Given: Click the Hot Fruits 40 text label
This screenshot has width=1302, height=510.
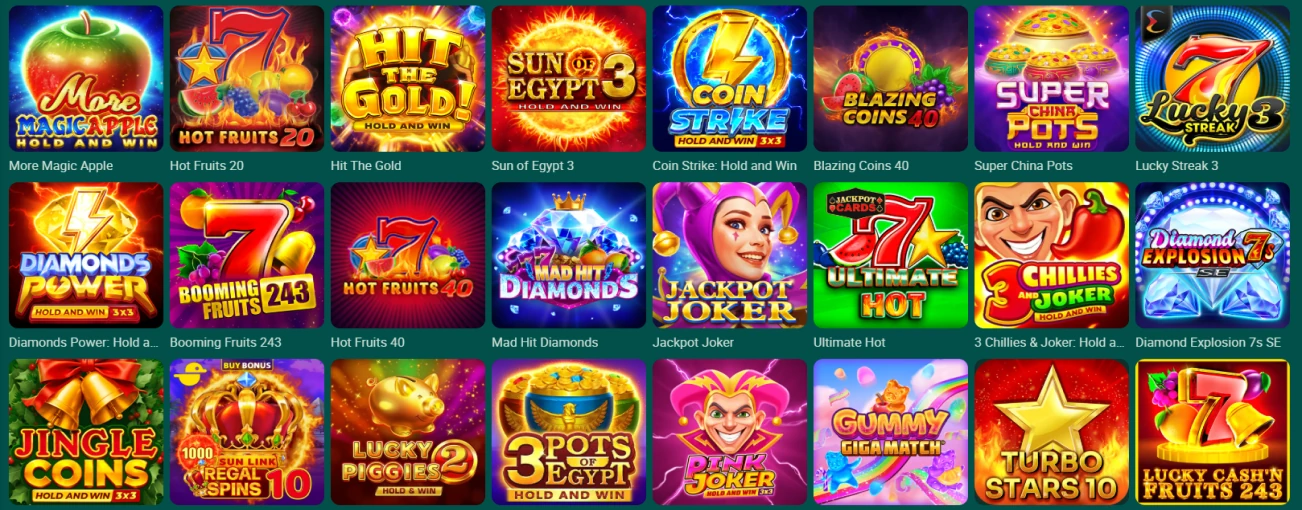Looking at the screenshot, I should [368, 342].
